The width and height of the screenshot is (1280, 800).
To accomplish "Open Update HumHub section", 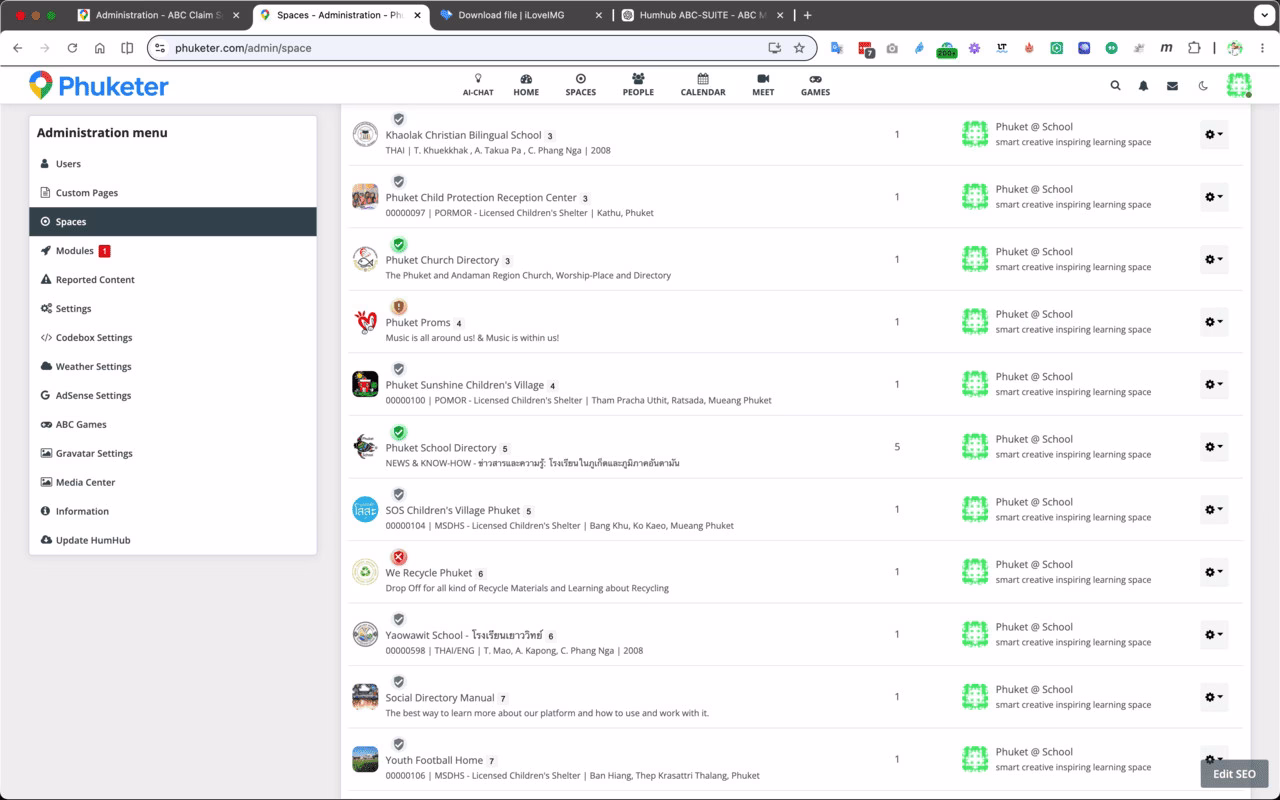I will pos(173,541).
